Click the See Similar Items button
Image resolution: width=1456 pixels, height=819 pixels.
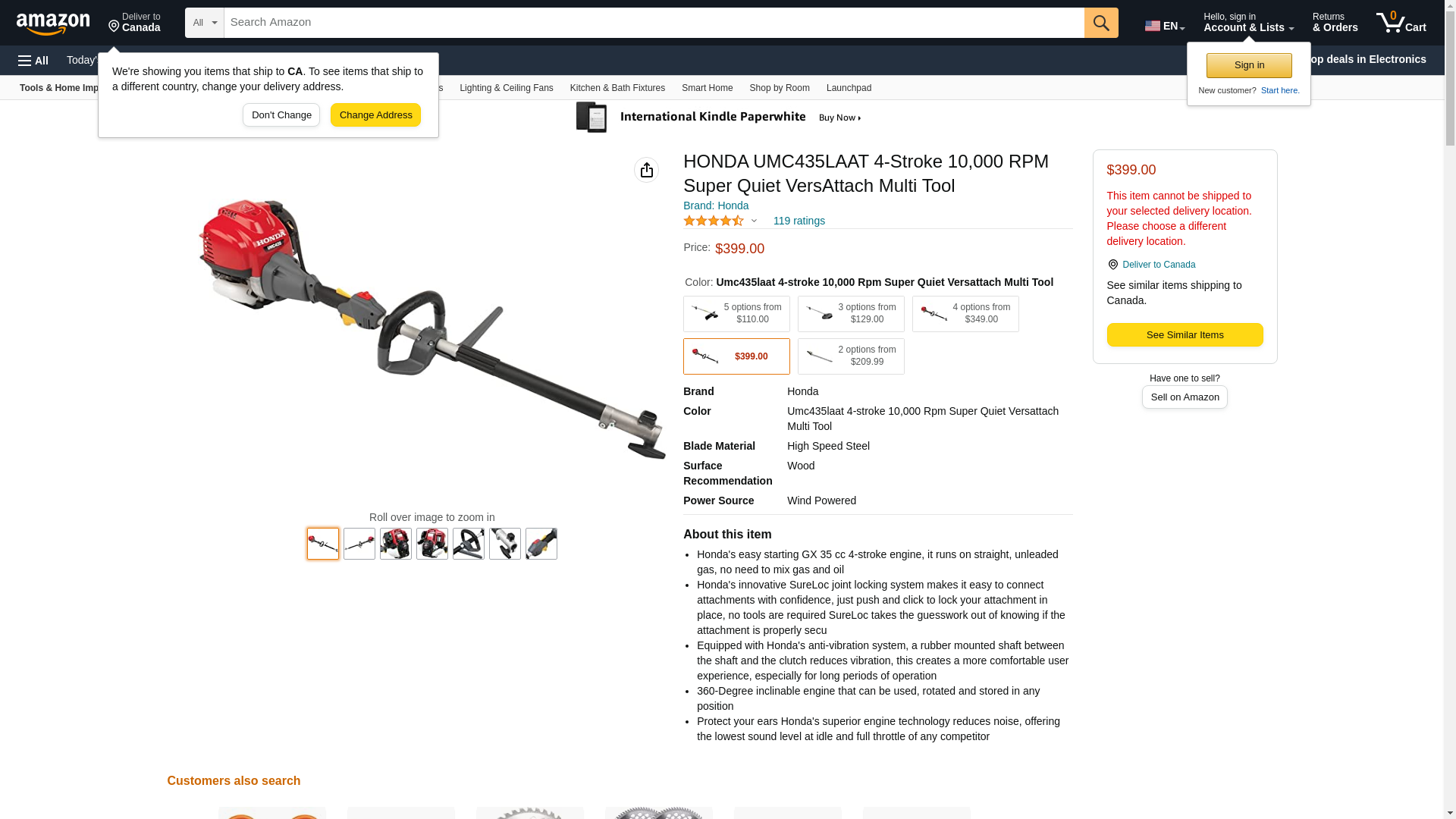coord(1185,335)
